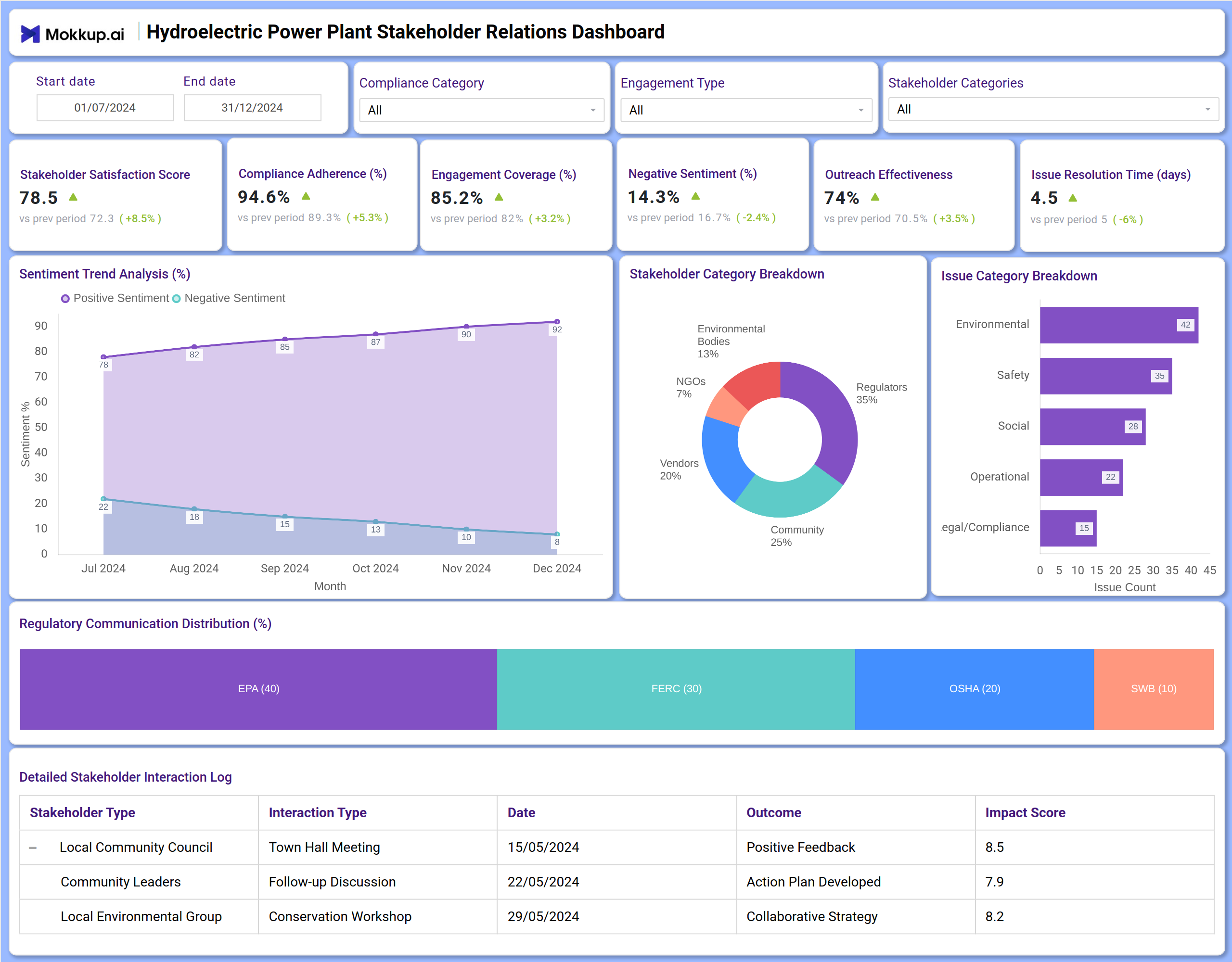The image size is (1232, 962).
Task: Collapse the Local Community Council row
Action: click(x=33, y=848)
